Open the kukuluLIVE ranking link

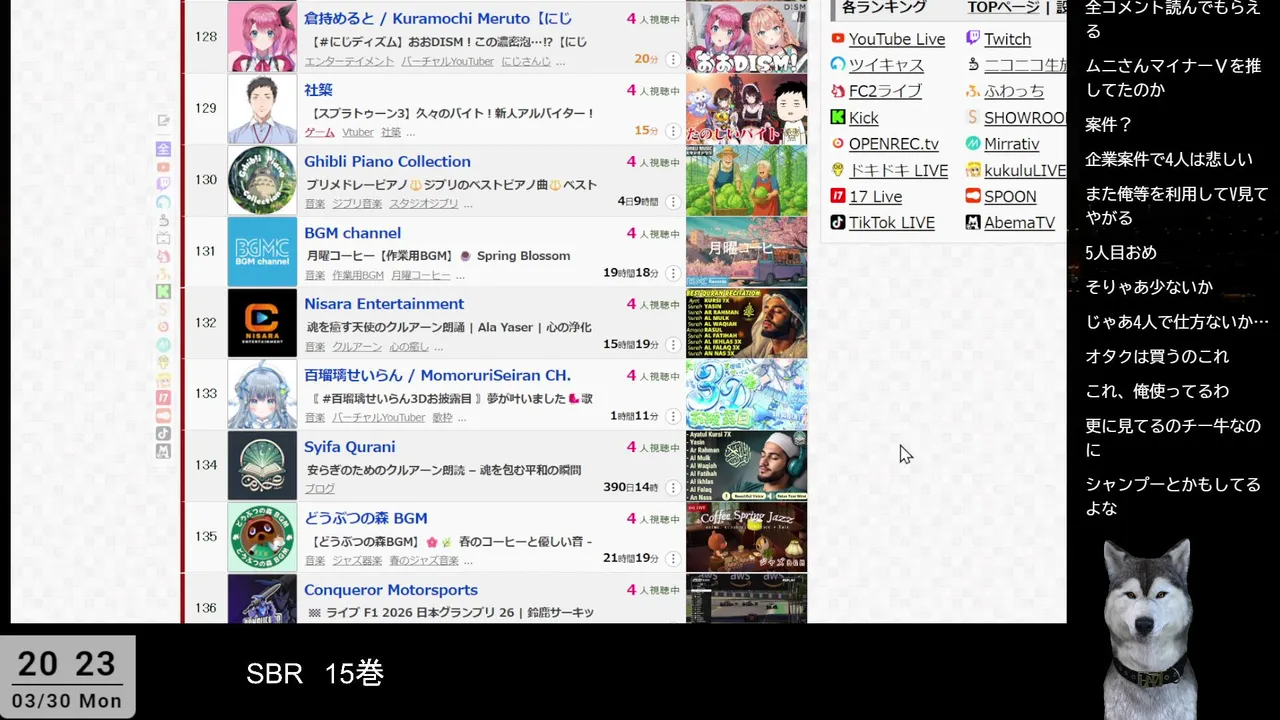(1025, 170)
